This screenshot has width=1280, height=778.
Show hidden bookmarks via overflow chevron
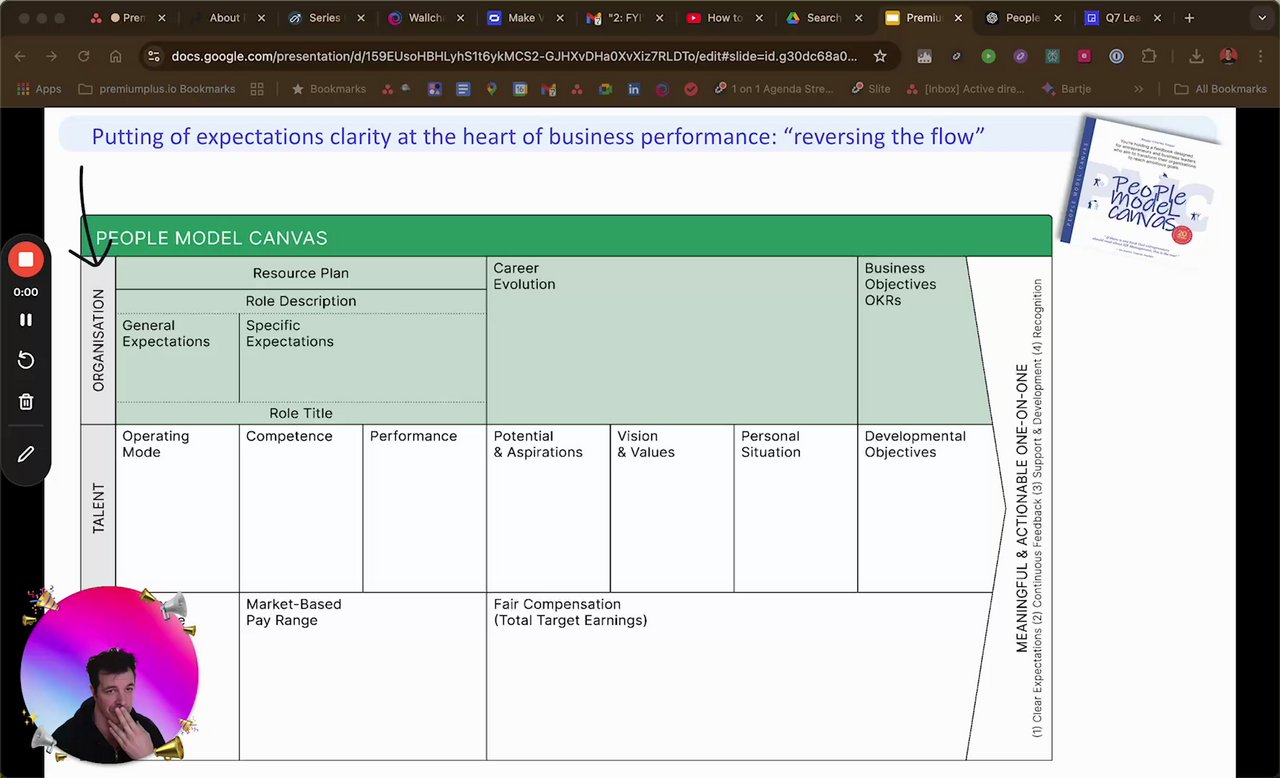pos(1138,89)
